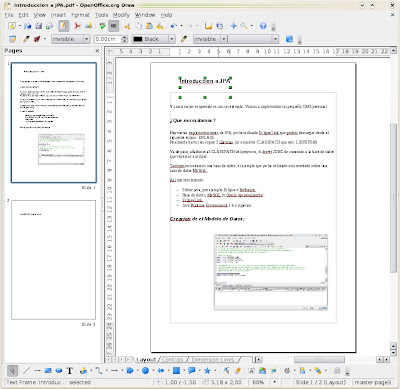This screenshot has width=400, height=389.
Task: Export directly as PDF icon
Action: click(x=77, y=26)
